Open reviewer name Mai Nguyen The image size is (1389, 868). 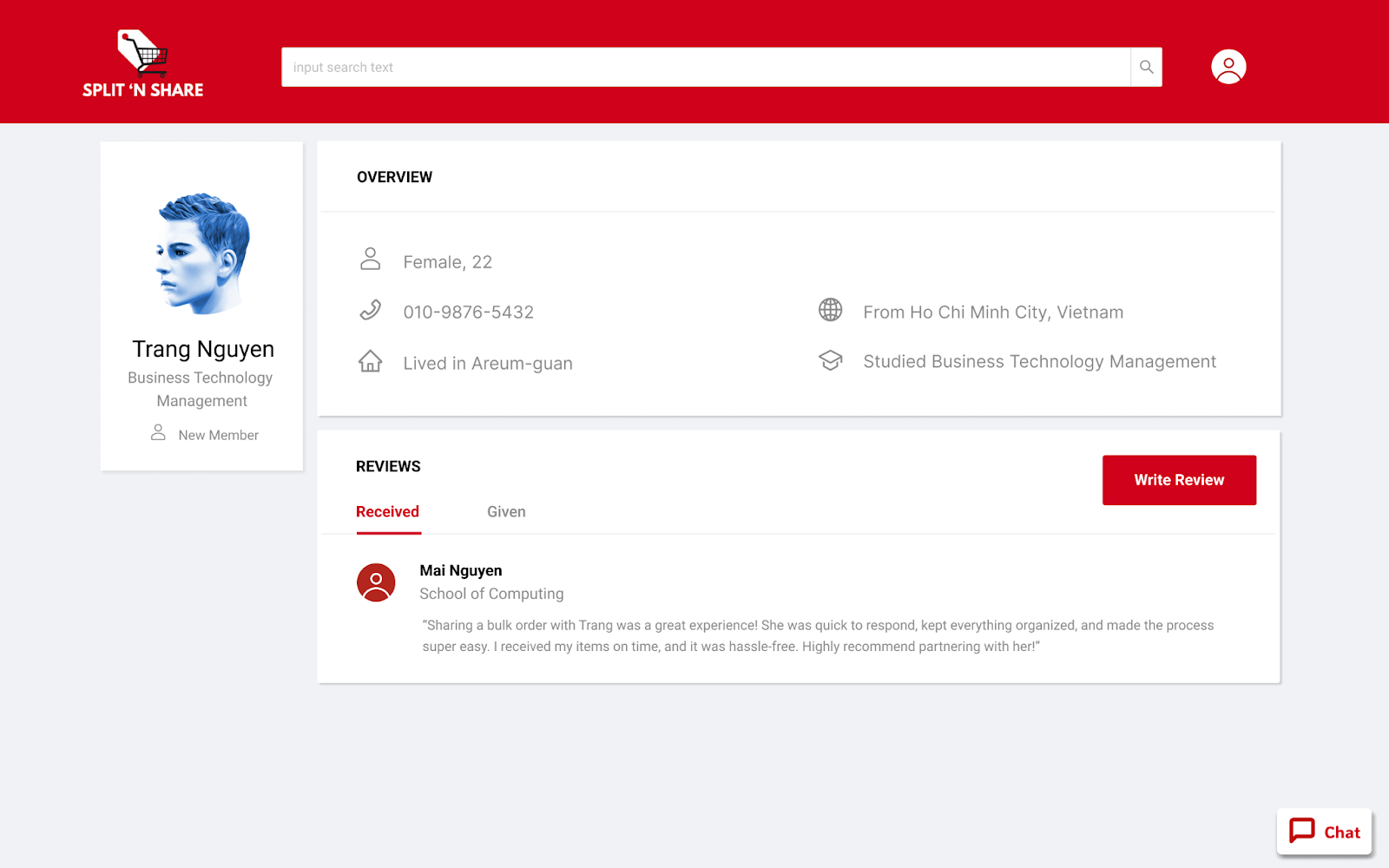(461, 570)
